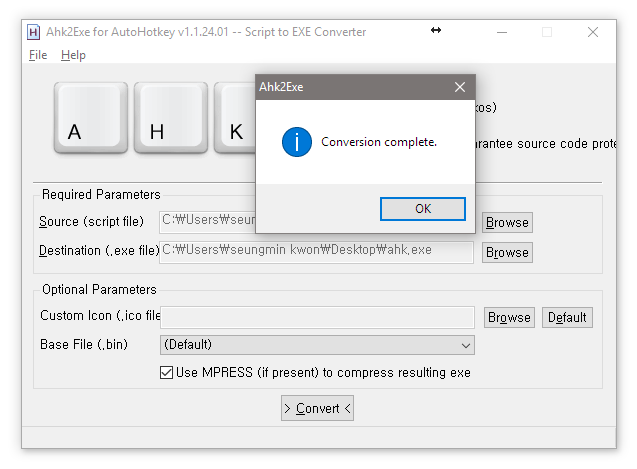Browse for the Destination exe file
Image resolution: width=637 pixels, height=469 pixels.
[x=507, y=252]
